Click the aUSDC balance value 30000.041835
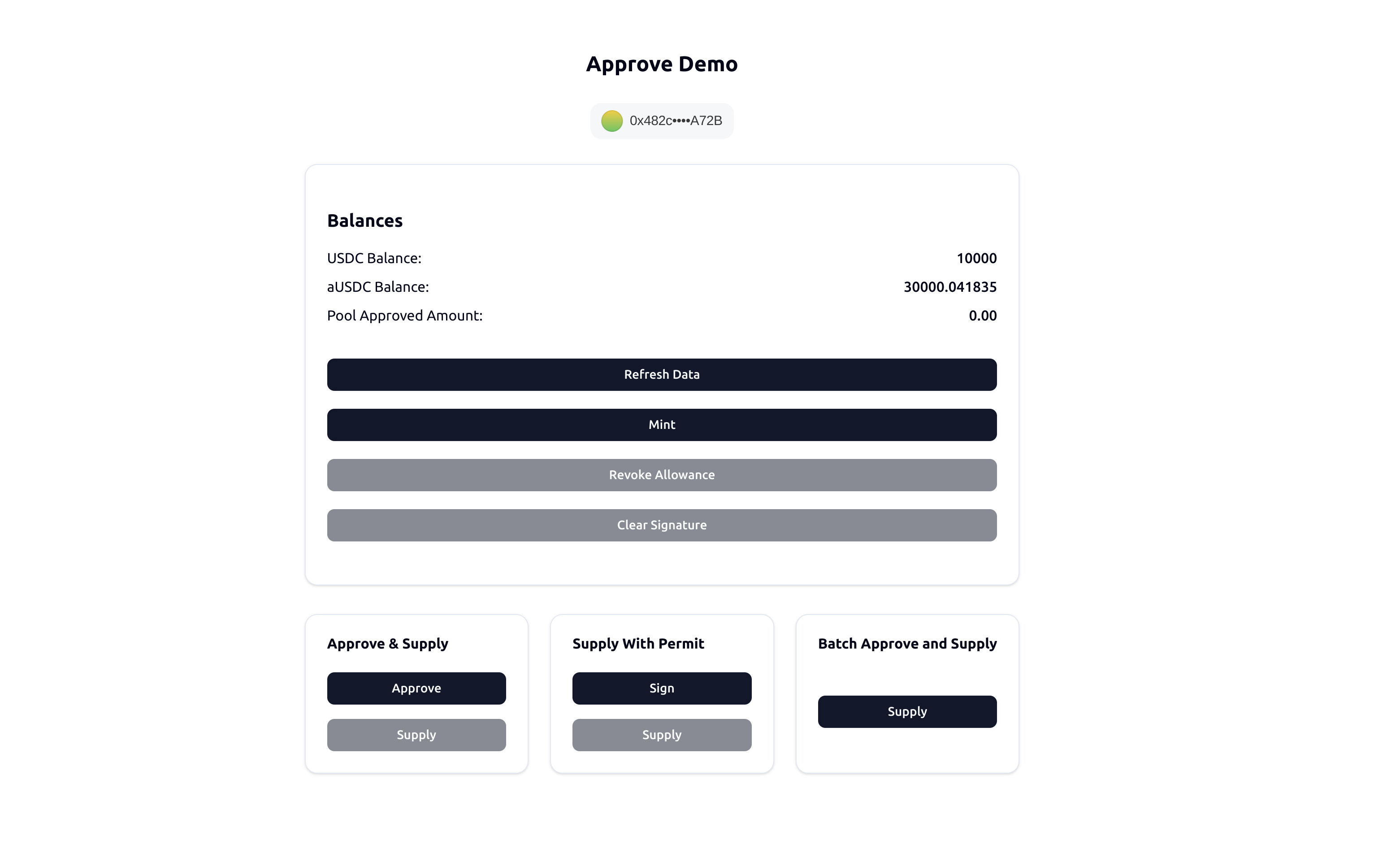This screenshot has height=848, width=1400. pos(950,287)
